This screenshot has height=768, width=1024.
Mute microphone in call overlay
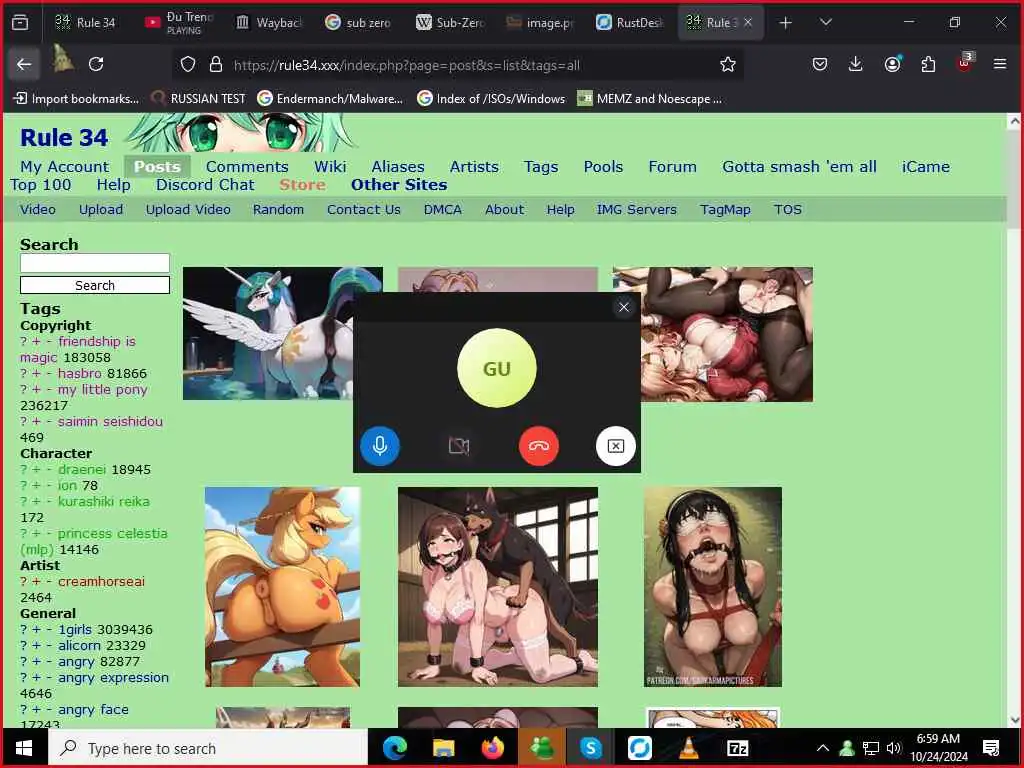[x=379, y=446]
